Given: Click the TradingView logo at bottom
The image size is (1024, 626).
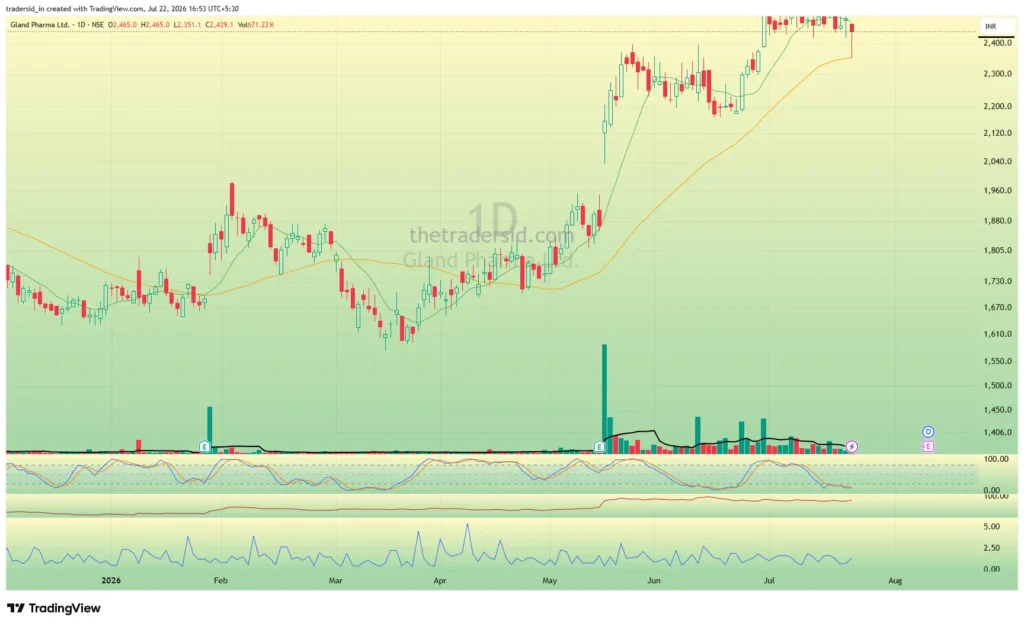Looking at the screenshot, I should [54, 608].
